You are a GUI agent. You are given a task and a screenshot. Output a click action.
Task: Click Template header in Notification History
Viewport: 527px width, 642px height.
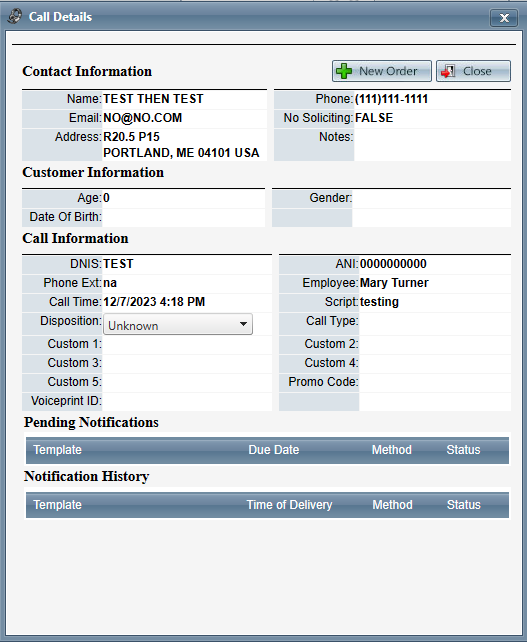(x=57, y=505)
